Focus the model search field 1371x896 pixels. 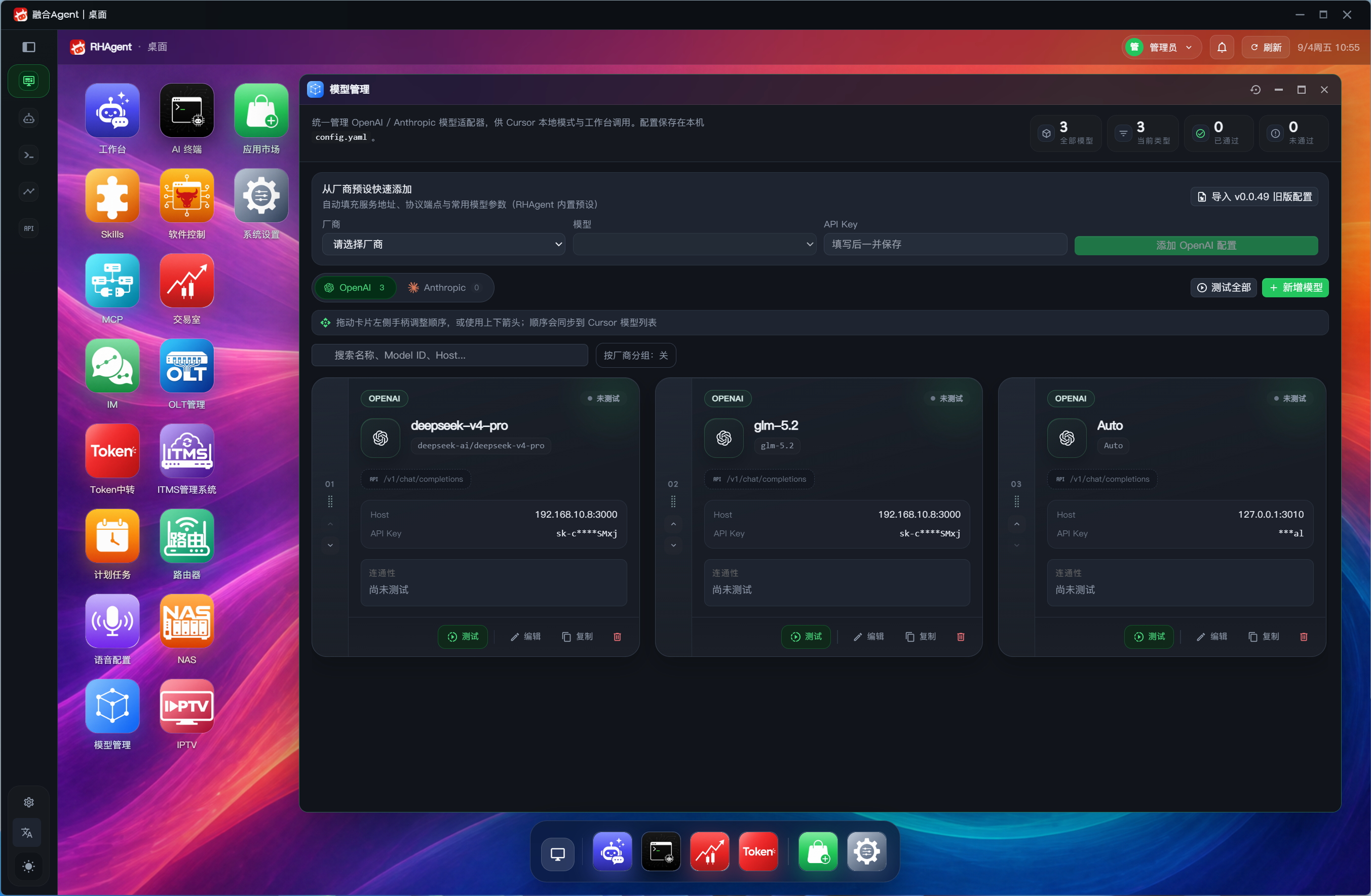[449, 355]
